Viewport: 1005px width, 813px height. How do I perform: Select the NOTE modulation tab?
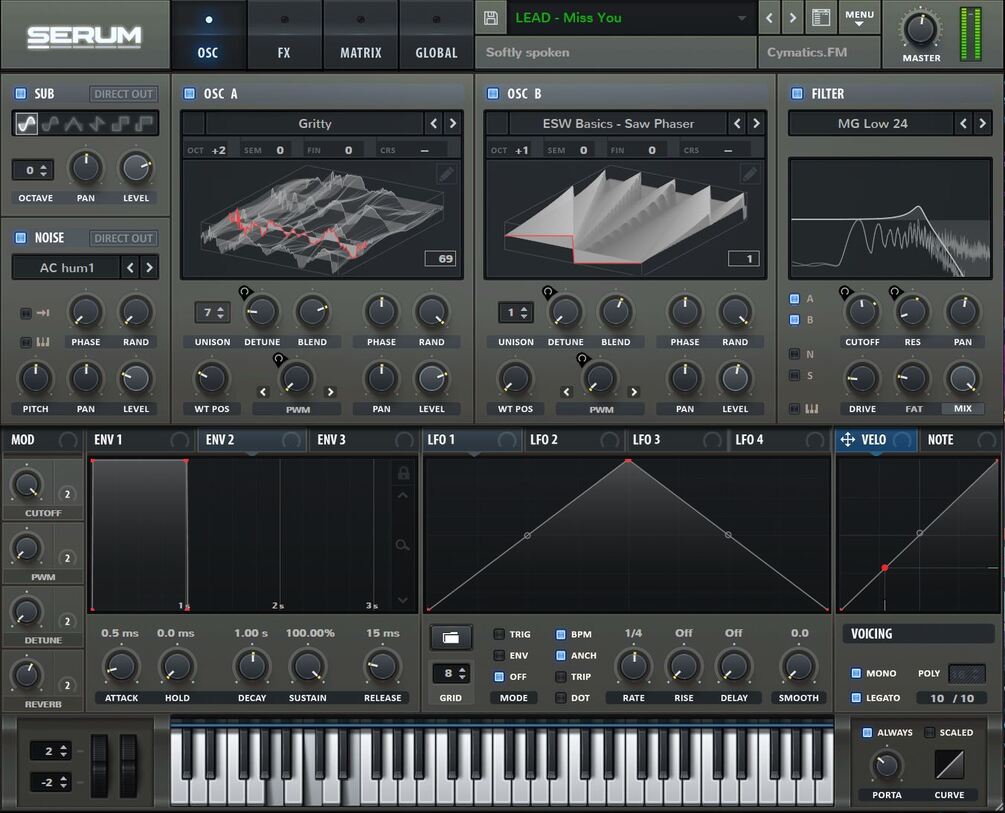pyautogui.click(x=959, y=439)
